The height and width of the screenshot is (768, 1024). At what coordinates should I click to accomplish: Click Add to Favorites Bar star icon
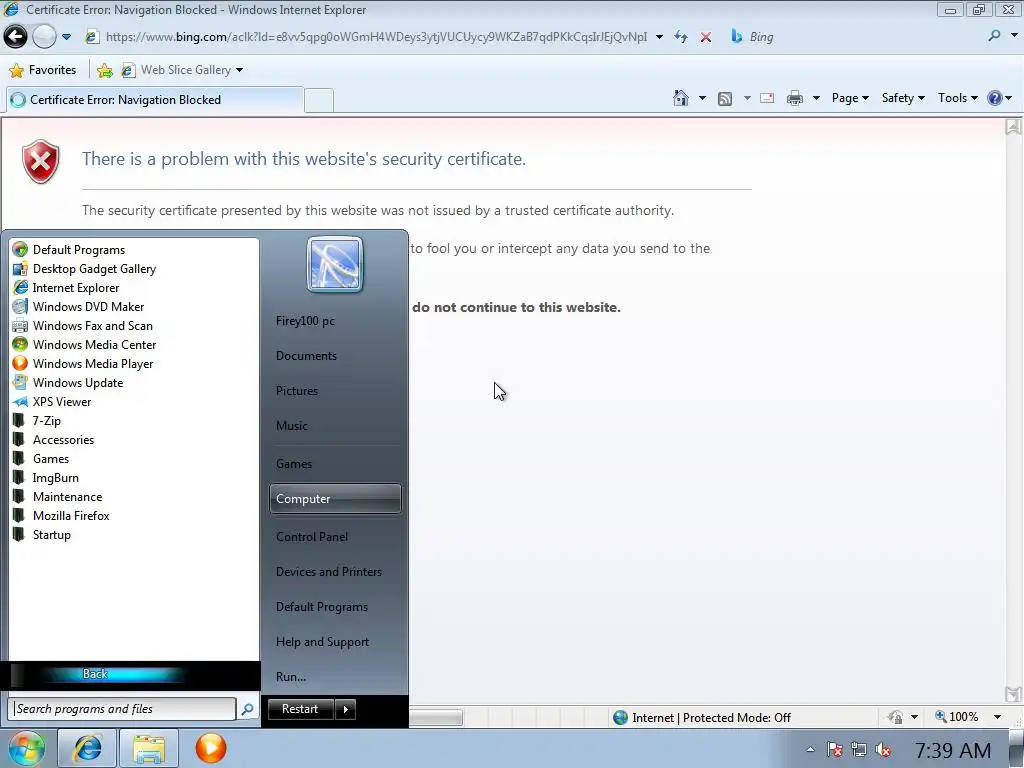tap(104, 71)
